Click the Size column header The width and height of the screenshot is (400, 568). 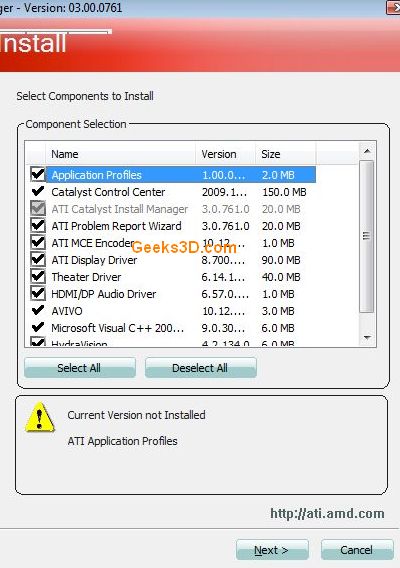pos(286,154)
